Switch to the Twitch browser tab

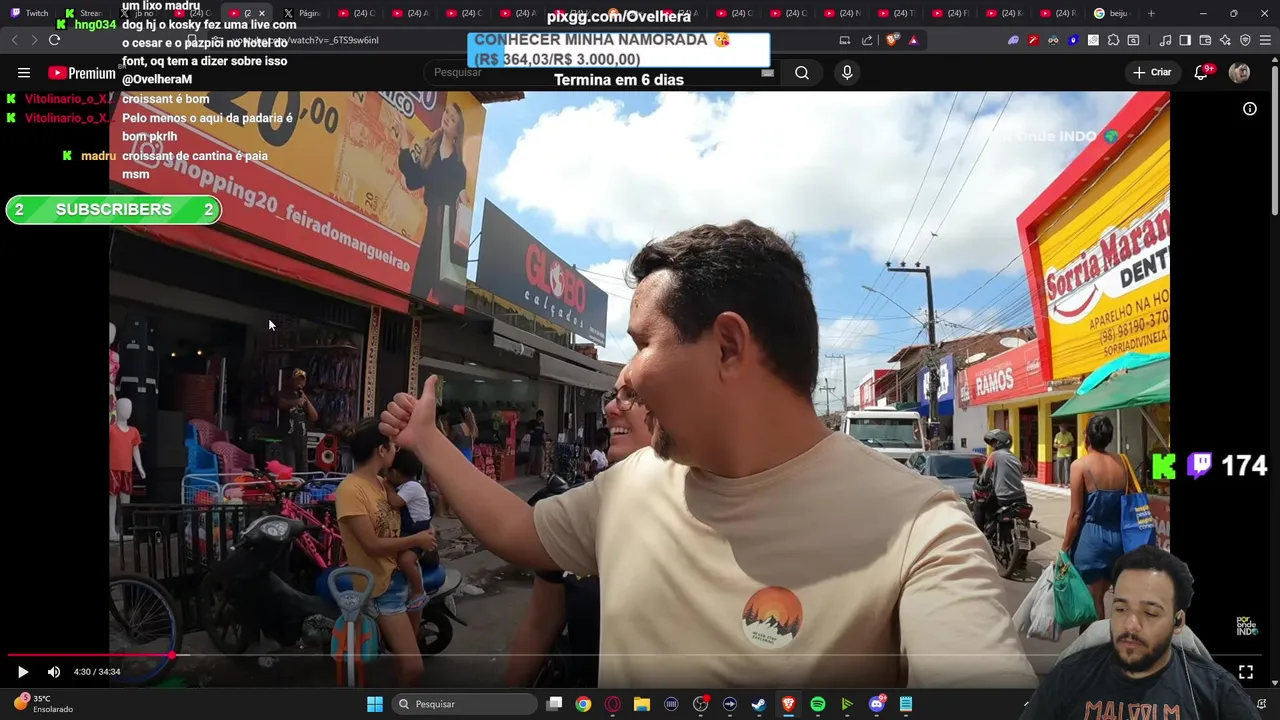[x=30, y=13]
